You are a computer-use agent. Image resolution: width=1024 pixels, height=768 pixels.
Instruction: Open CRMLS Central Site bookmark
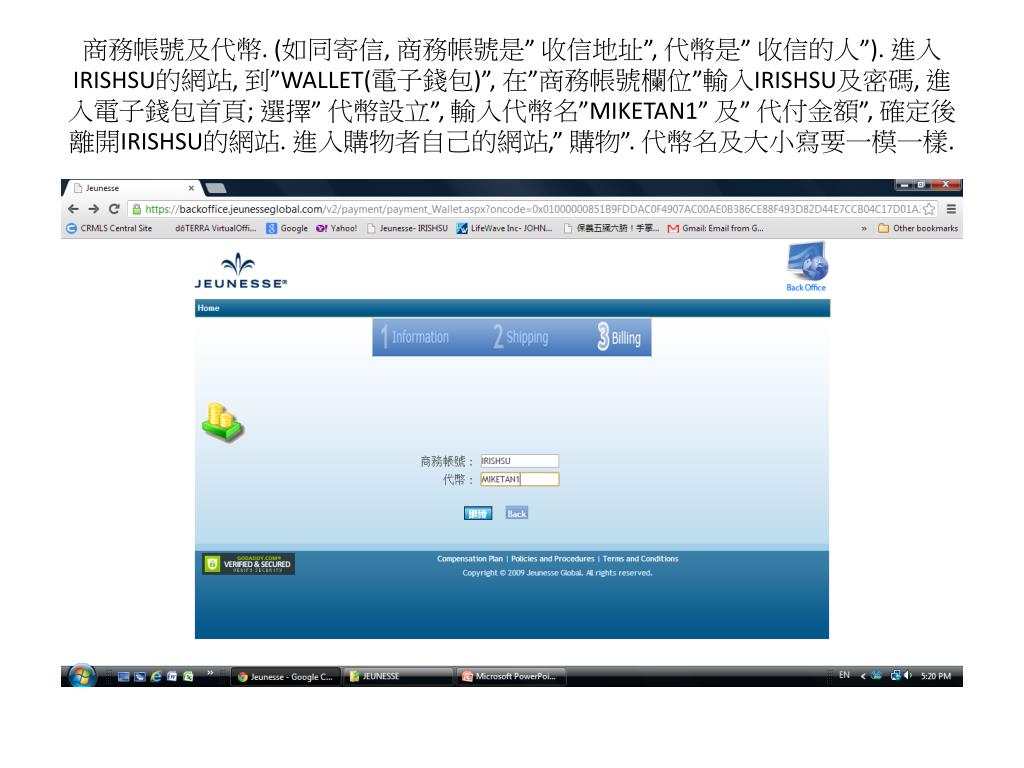point(110,228)
